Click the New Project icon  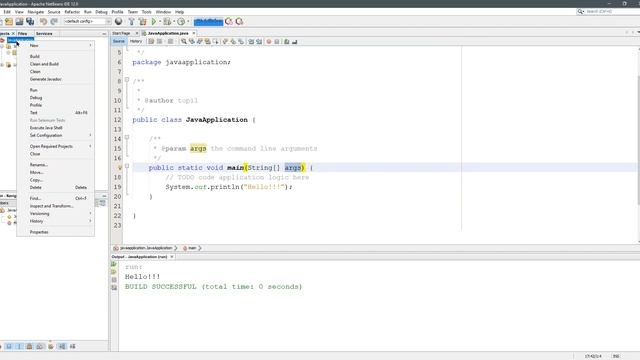[x=9, y=21]
